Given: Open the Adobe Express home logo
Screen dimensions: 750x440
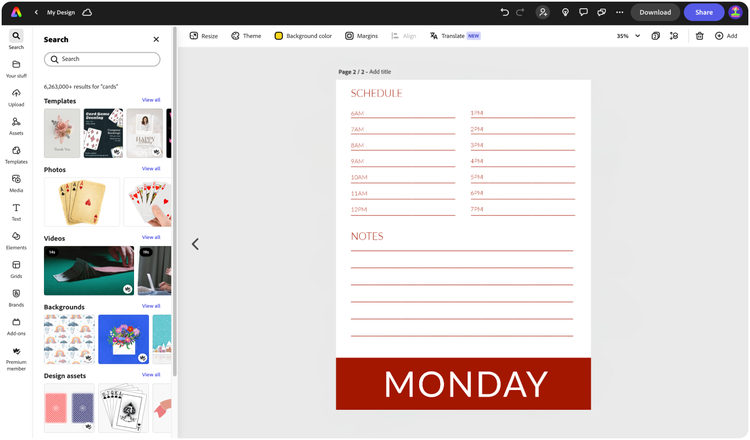Looking at the screenshot, I should point(16,12).
